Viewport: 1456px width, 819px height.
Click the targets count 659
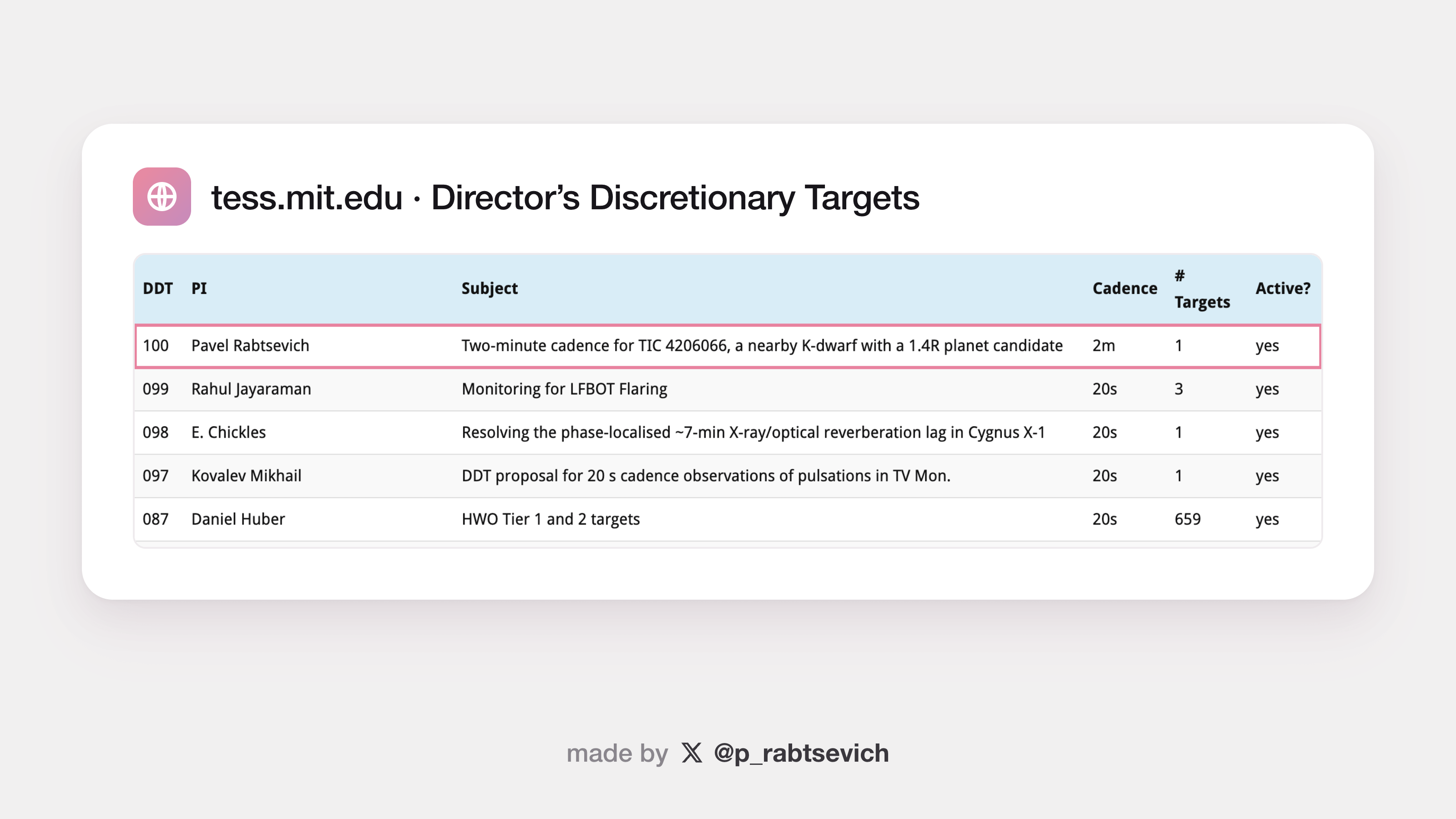tap(1188, 519)
